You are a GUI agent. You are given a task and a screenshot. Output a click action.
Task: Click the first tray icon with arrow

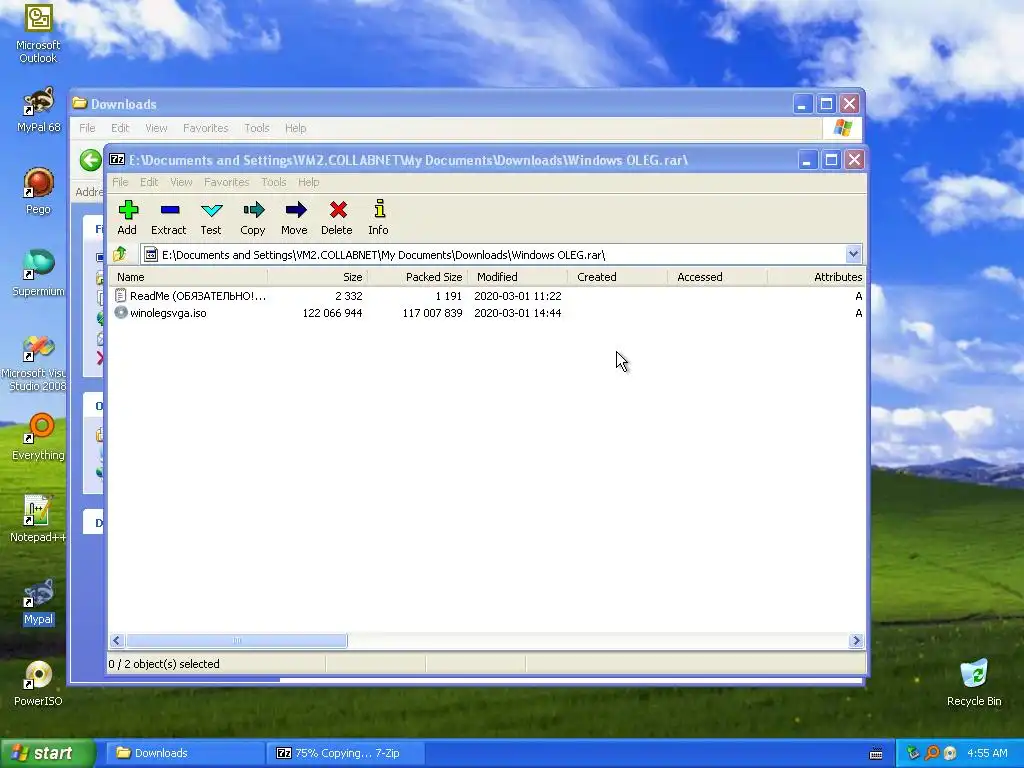click(913, 753)
